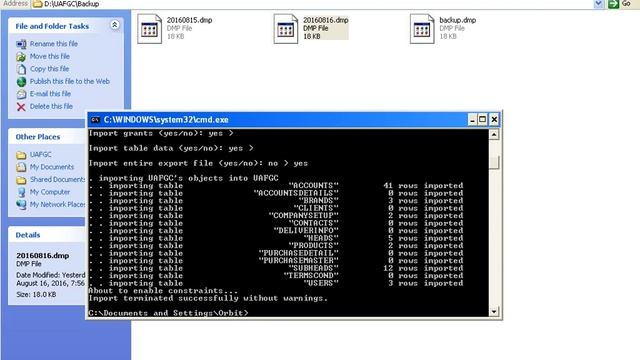The height and width of the screenshot is (360, 640).
Task: Choose Copy this file
Action: pos(49,69)
